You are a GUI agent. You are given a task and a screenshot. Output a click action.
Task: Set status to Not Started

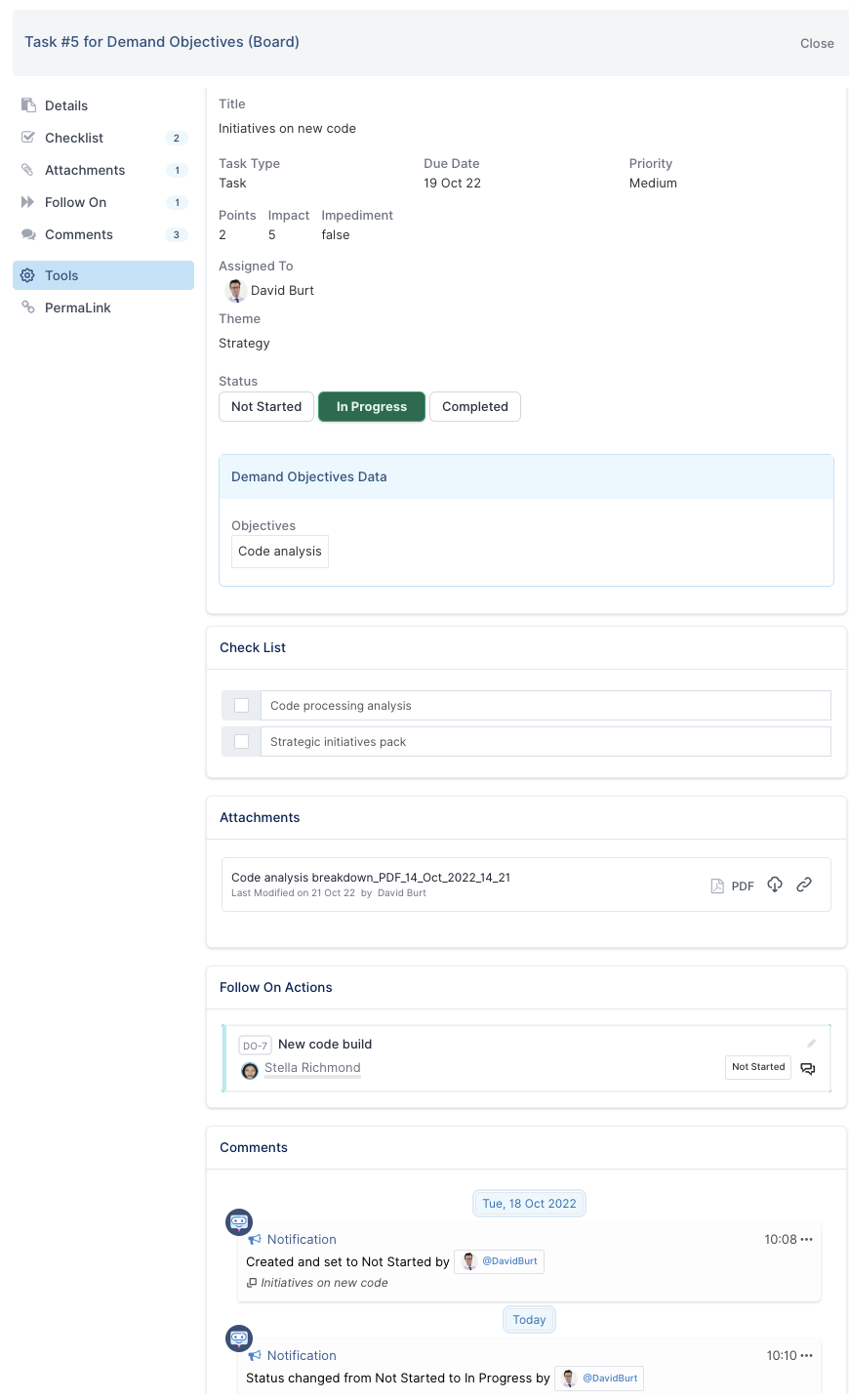click(x=266, y=407)
